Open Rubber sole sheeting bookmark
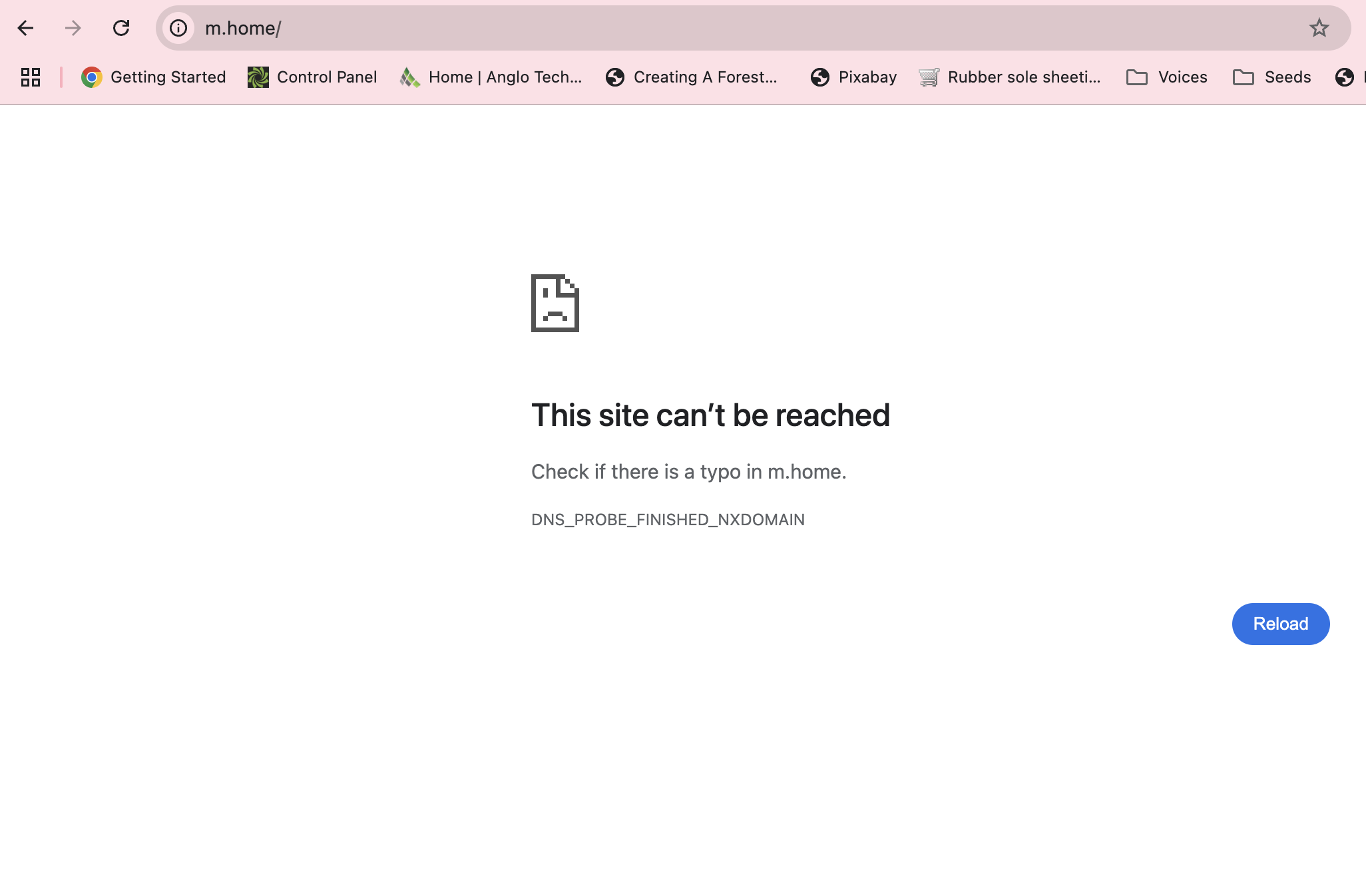The image size is (1366, 896). (1010, 77)
